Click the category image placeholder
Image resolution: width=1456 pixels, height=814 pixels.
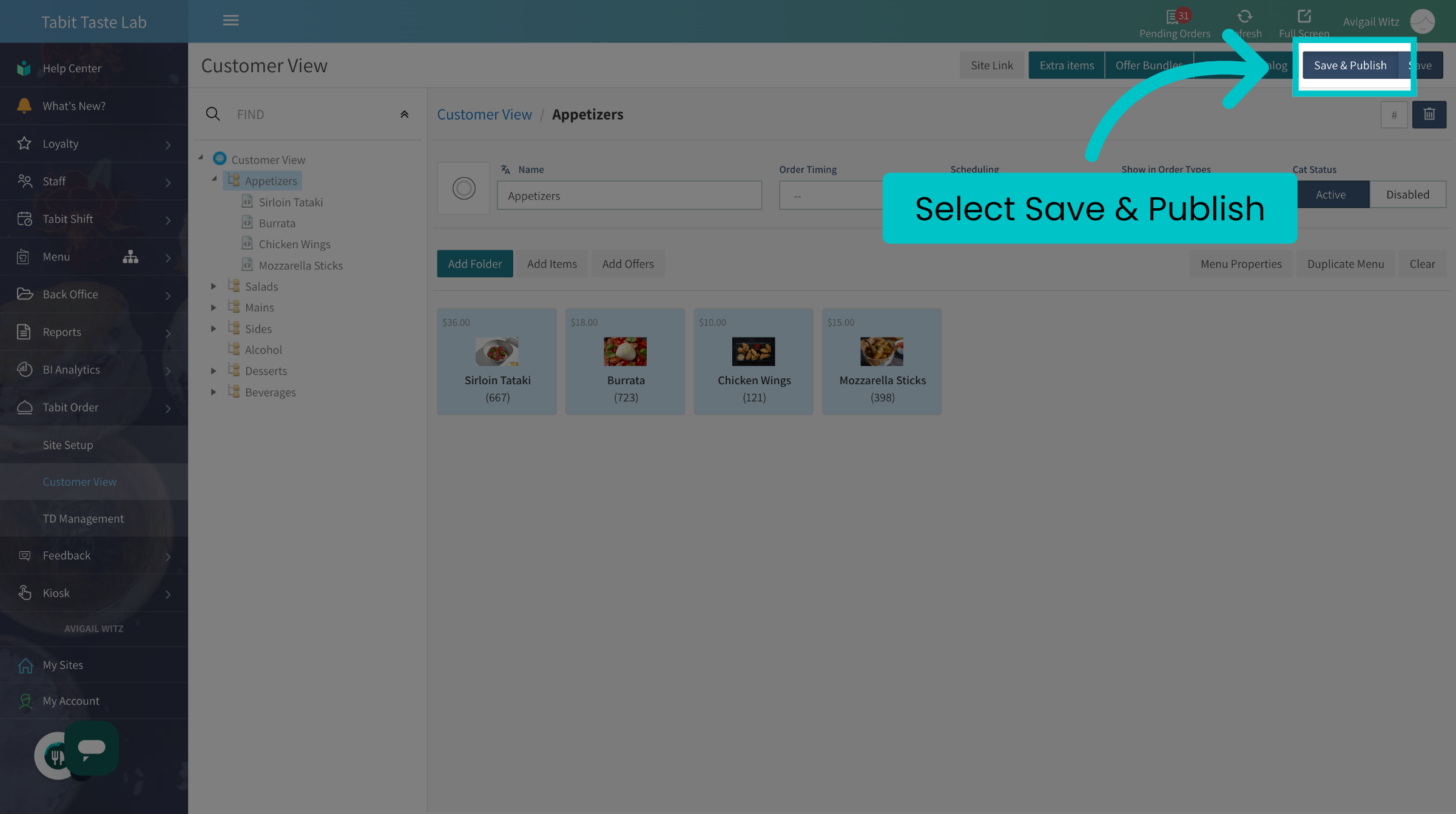point(463,188)
